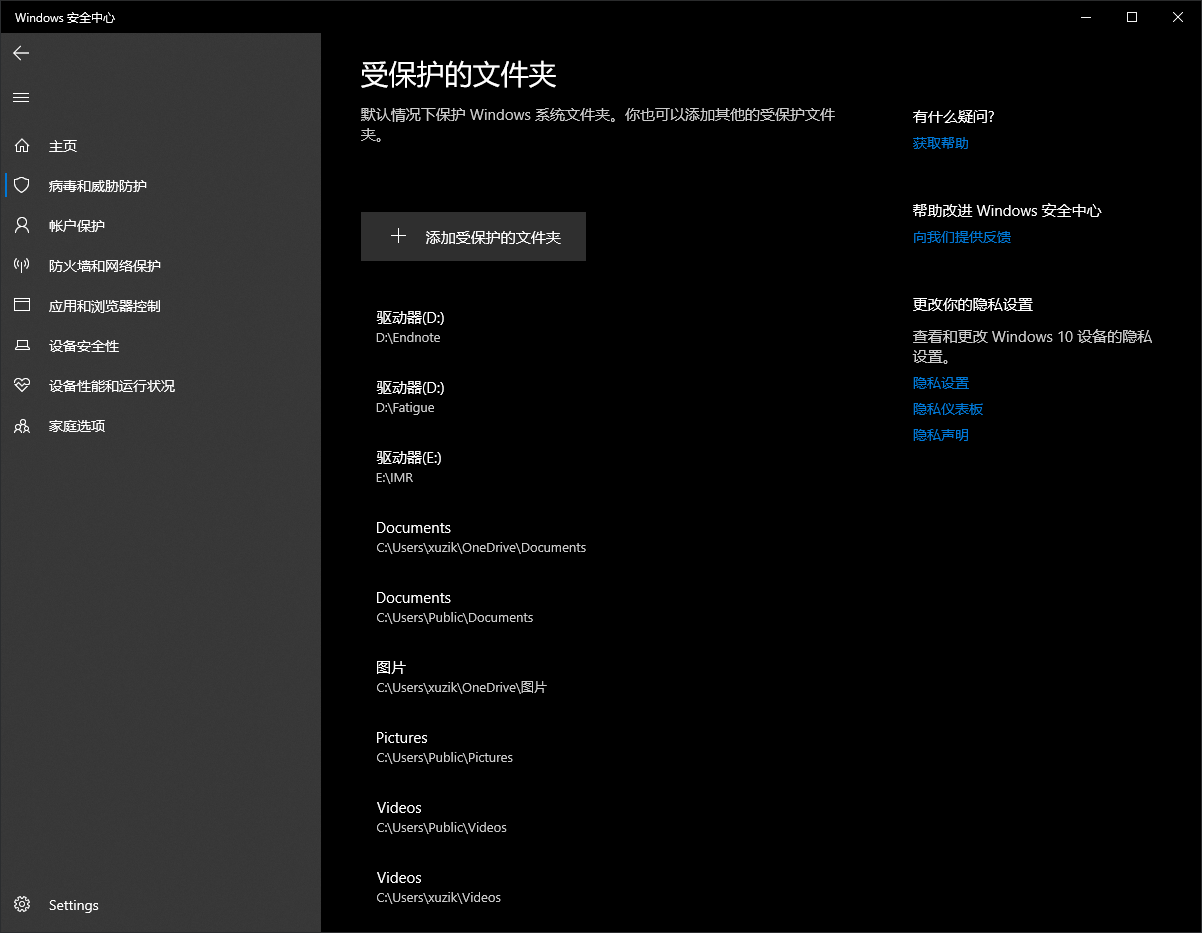Open the 隐私设置 link

click(x=941, y=383)
